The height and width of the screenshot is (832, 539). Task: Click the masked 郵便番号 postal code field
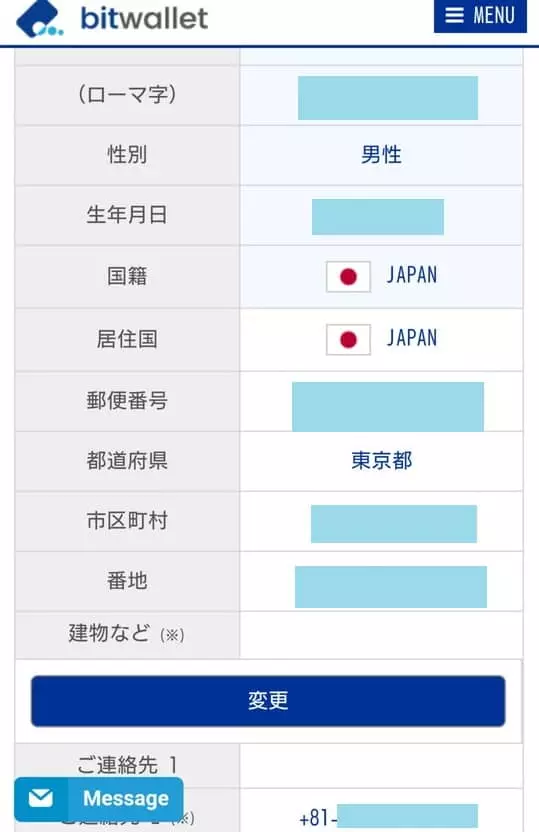coord(388,406)
